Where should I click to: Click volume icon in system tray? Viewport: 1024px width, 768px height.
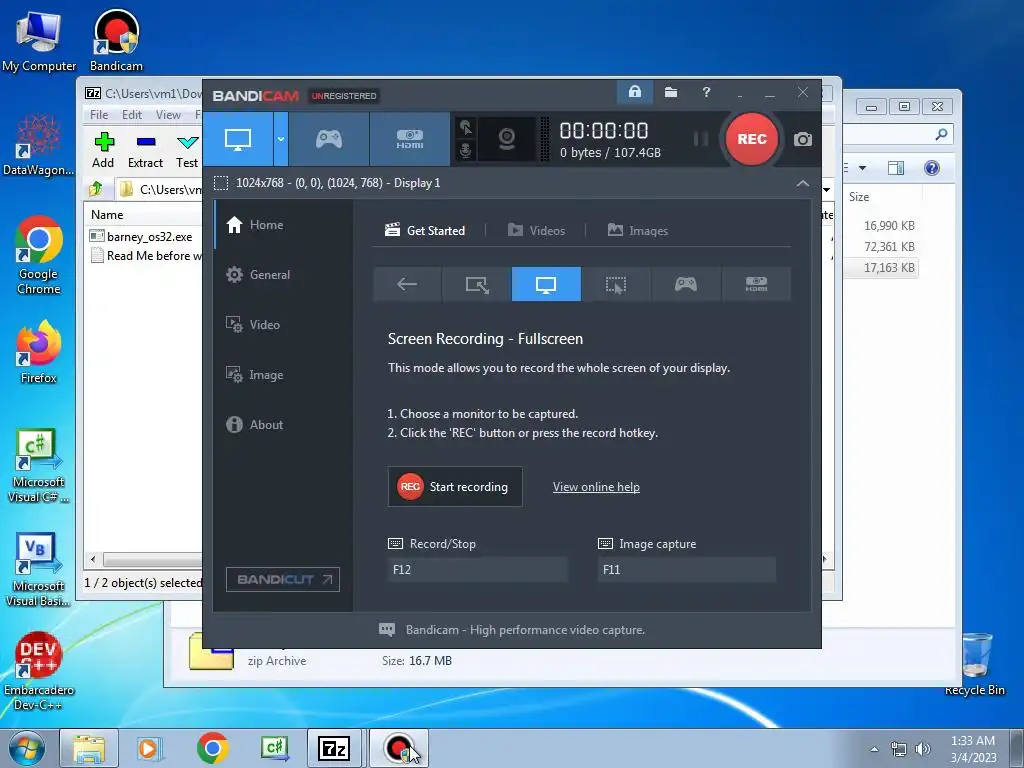tap(923, 749)
